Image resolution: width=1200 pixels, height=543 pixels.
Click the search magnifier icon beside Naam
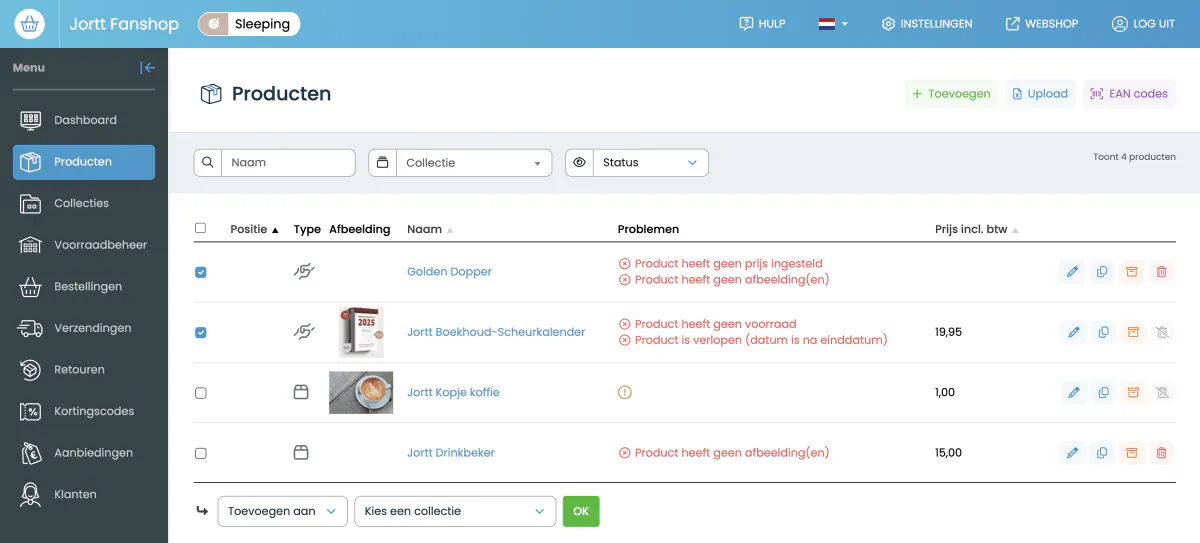[207, 162]
